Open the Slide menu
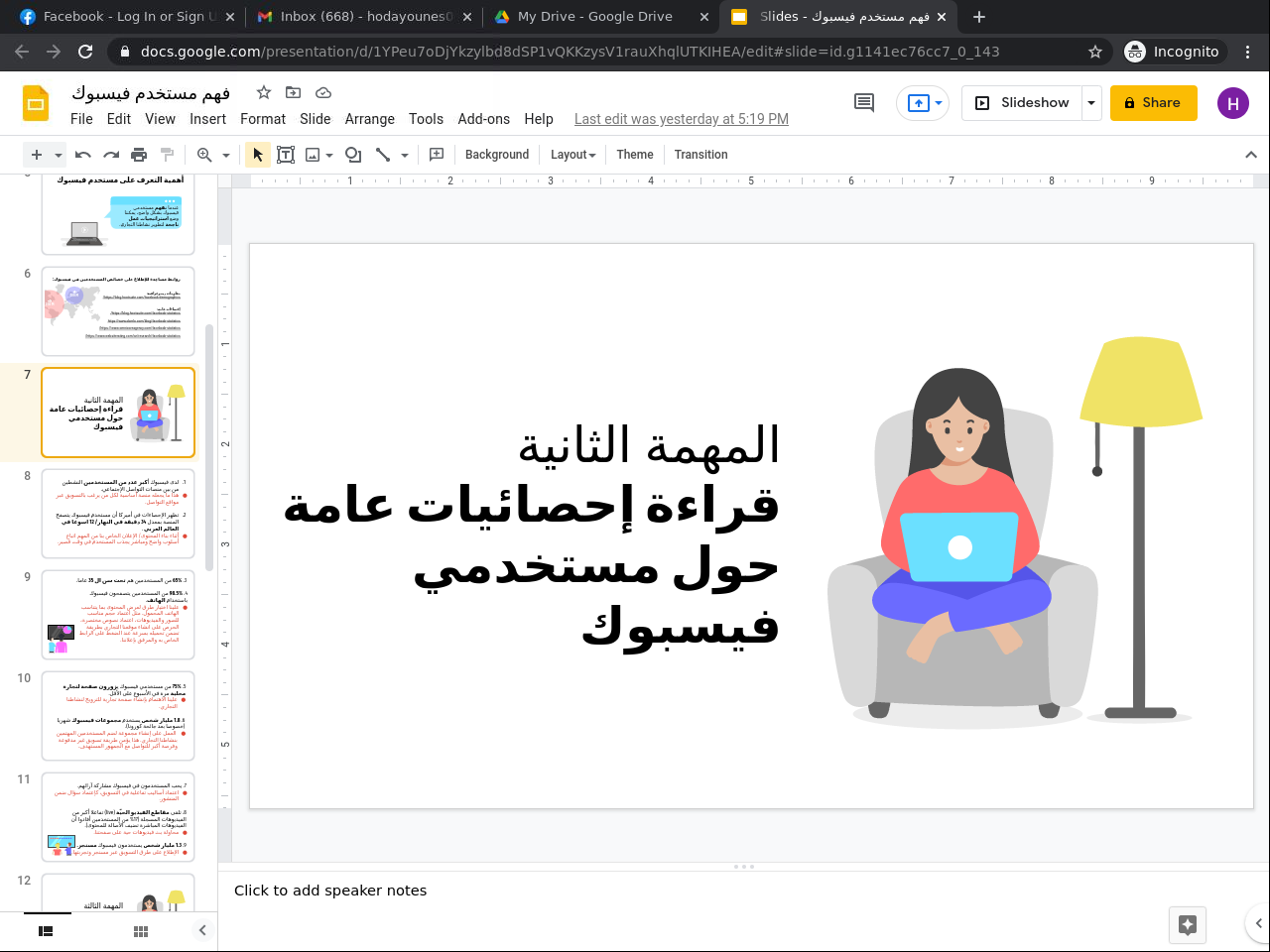This screenshot has width=1270, height=952. click(316, 119)
